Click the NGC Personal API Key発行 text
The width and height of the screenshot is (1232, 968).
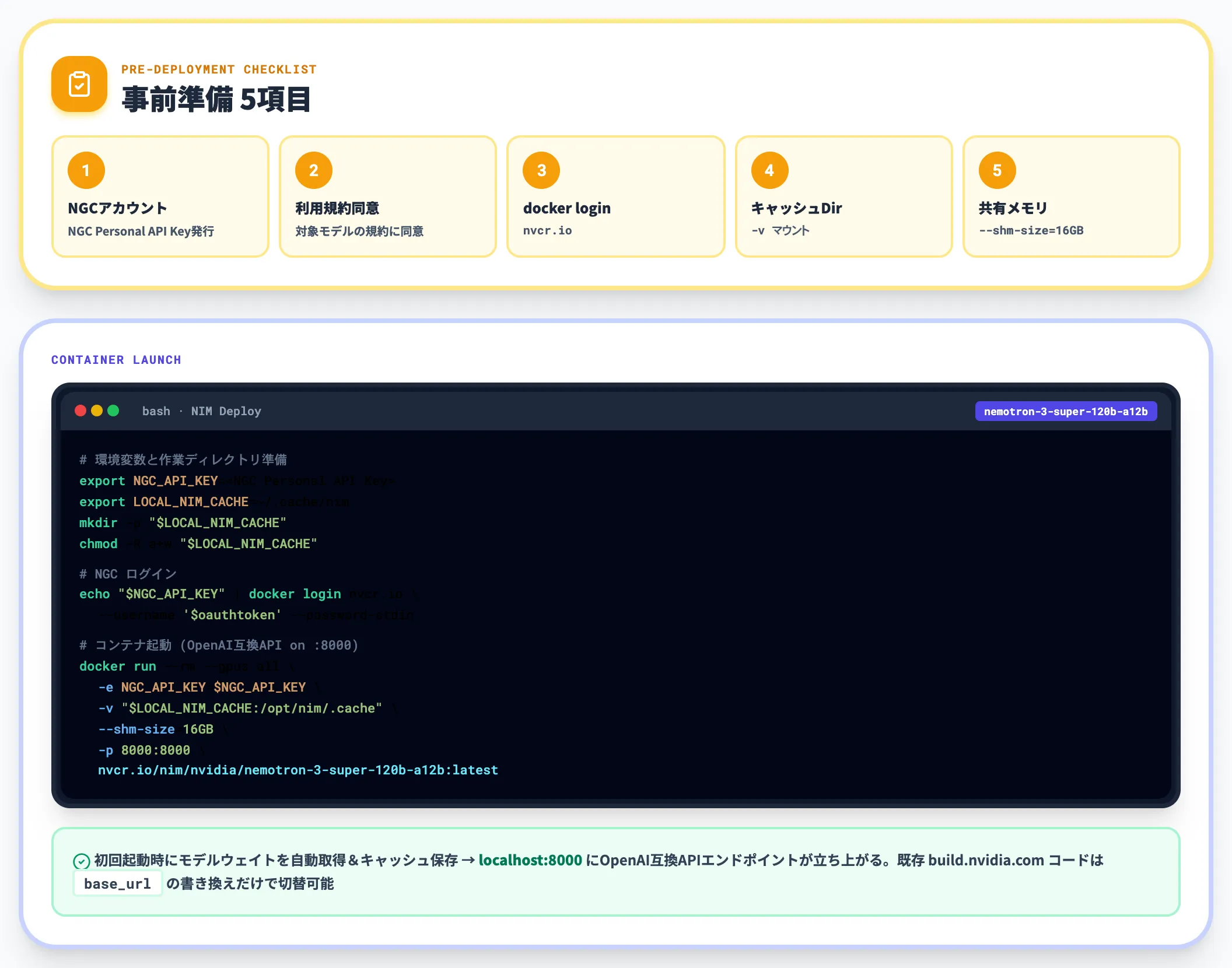pos(141,231)
